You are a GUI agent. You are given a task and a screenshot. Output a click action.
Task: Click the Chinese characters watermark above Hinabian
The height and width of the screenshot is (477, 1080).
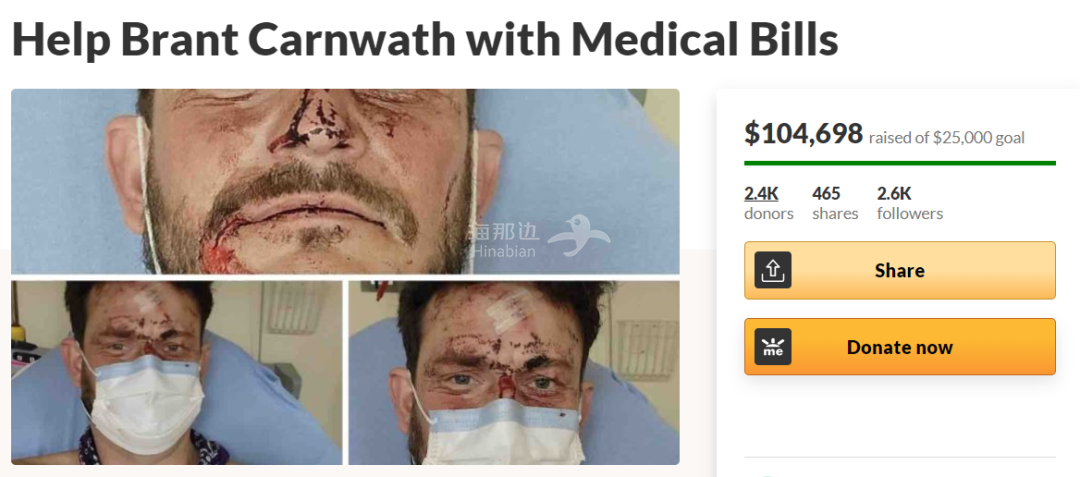(504, 231)
